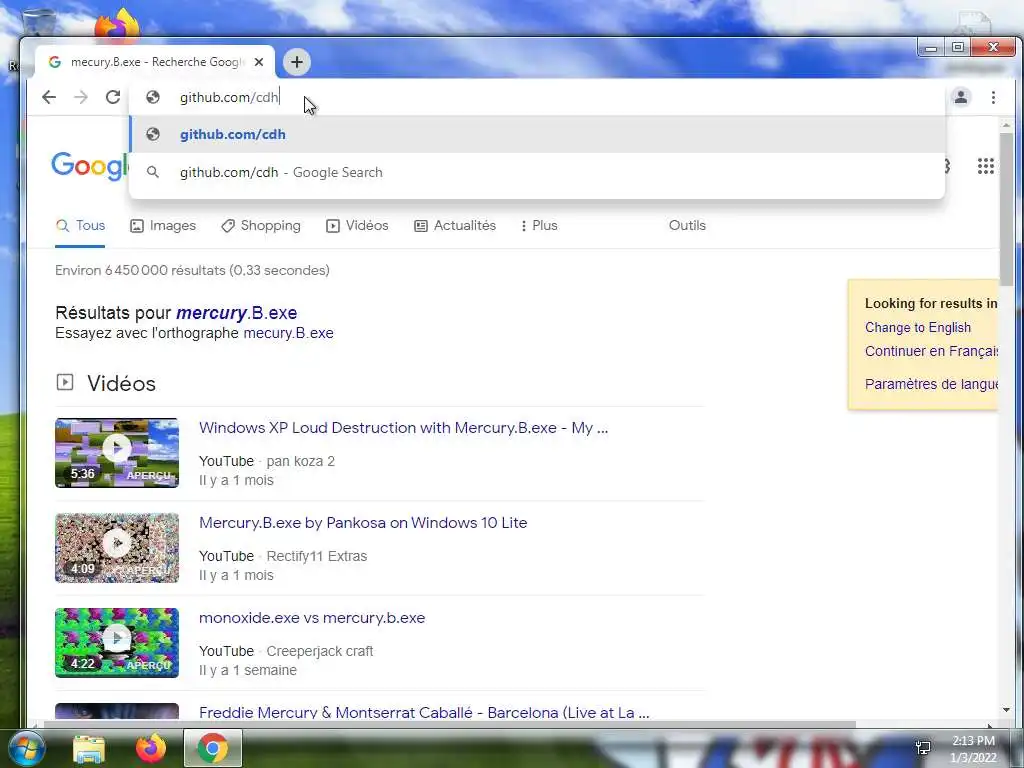The width and height of the screenshot is (1024, 768).
Task: Click the taskbar clock showing 2:13 PM
Action: click(x=973, y=749)
